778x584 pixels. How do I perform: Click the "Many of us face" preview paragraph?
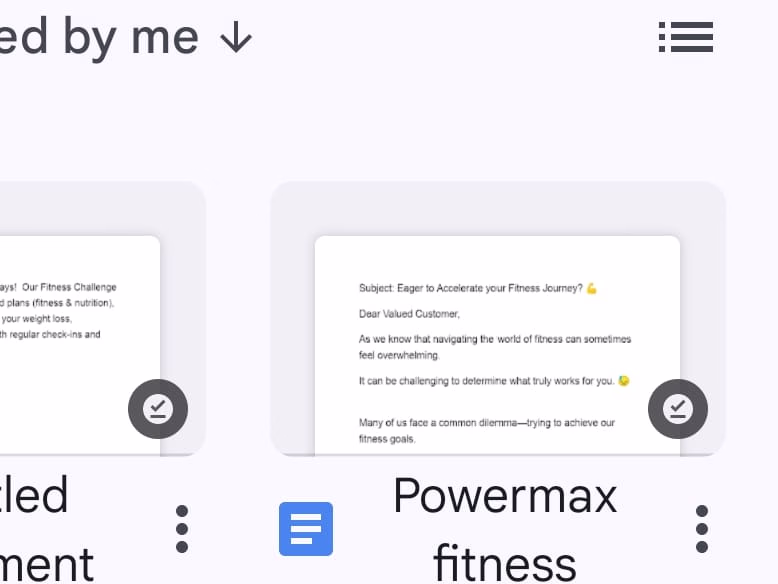487,431
